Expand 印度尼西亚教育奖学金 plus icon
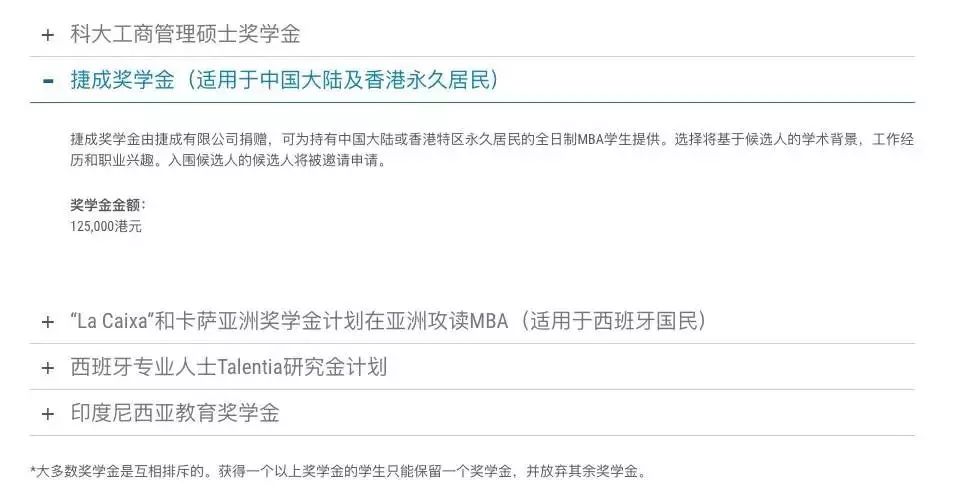This screenshot has height=502, width=956. click(x=48, y=414)
